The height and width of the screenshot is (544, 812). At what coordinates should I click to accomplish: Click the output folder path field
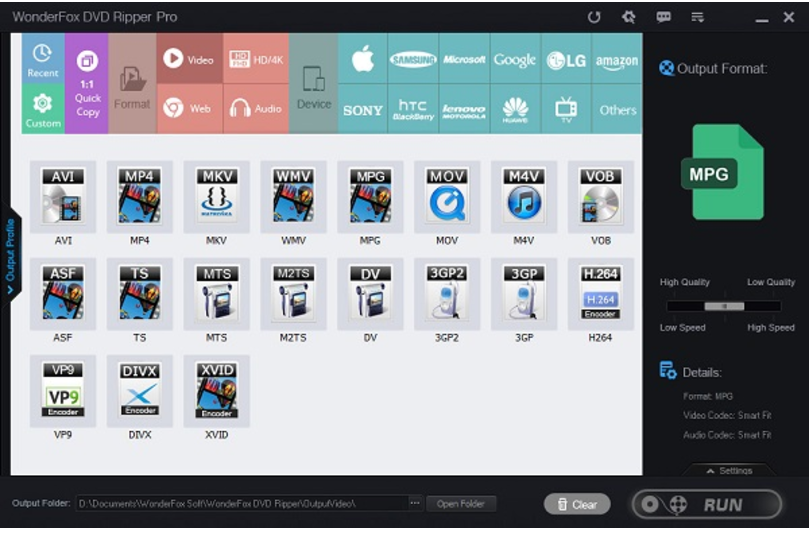tap(242, 504)
